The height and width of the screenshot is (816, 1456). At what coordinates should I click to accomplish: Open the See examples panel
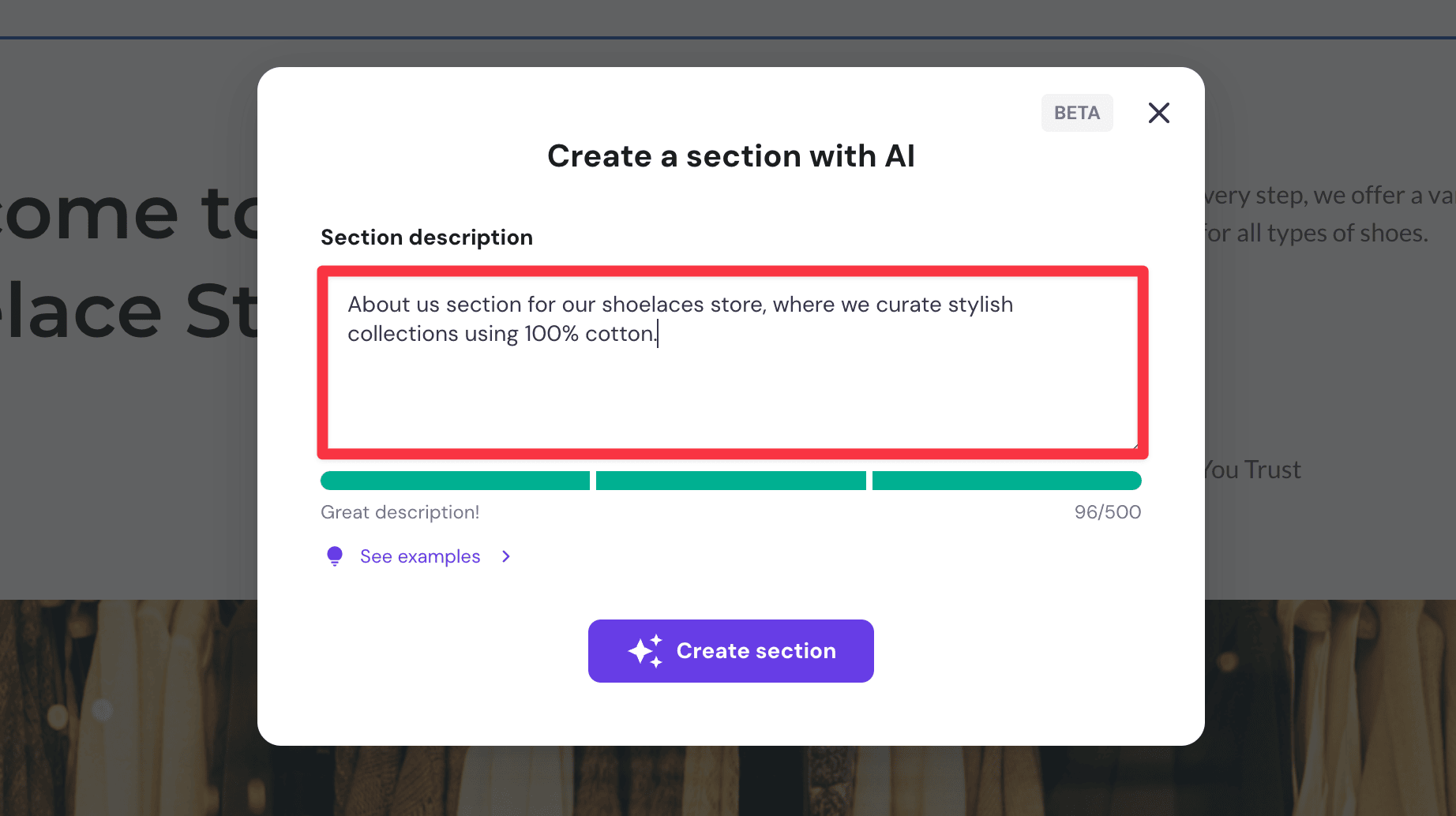[419, 556]
